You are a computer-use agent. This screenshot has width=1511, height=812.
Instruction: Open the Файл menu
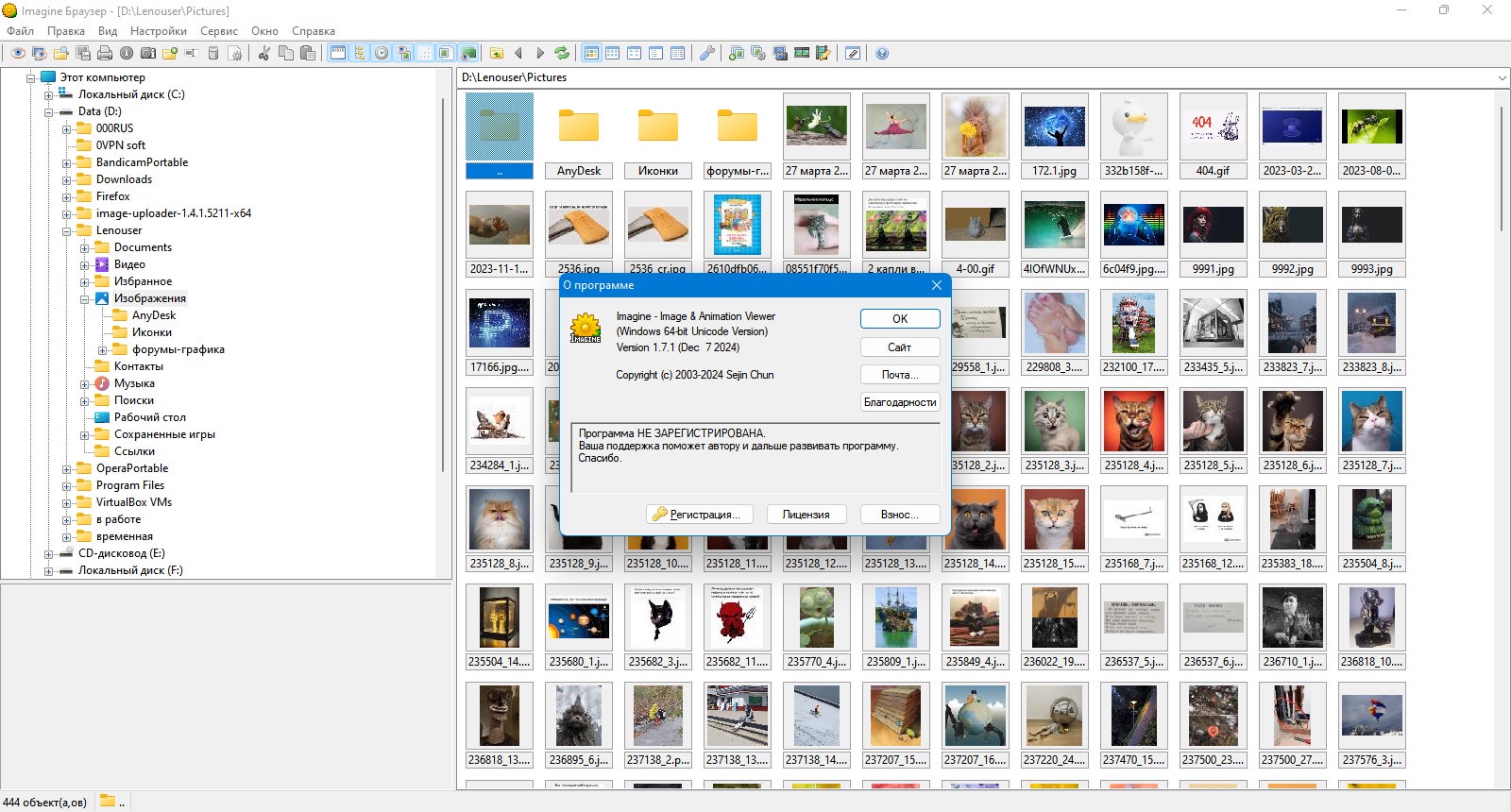(20, 31)
